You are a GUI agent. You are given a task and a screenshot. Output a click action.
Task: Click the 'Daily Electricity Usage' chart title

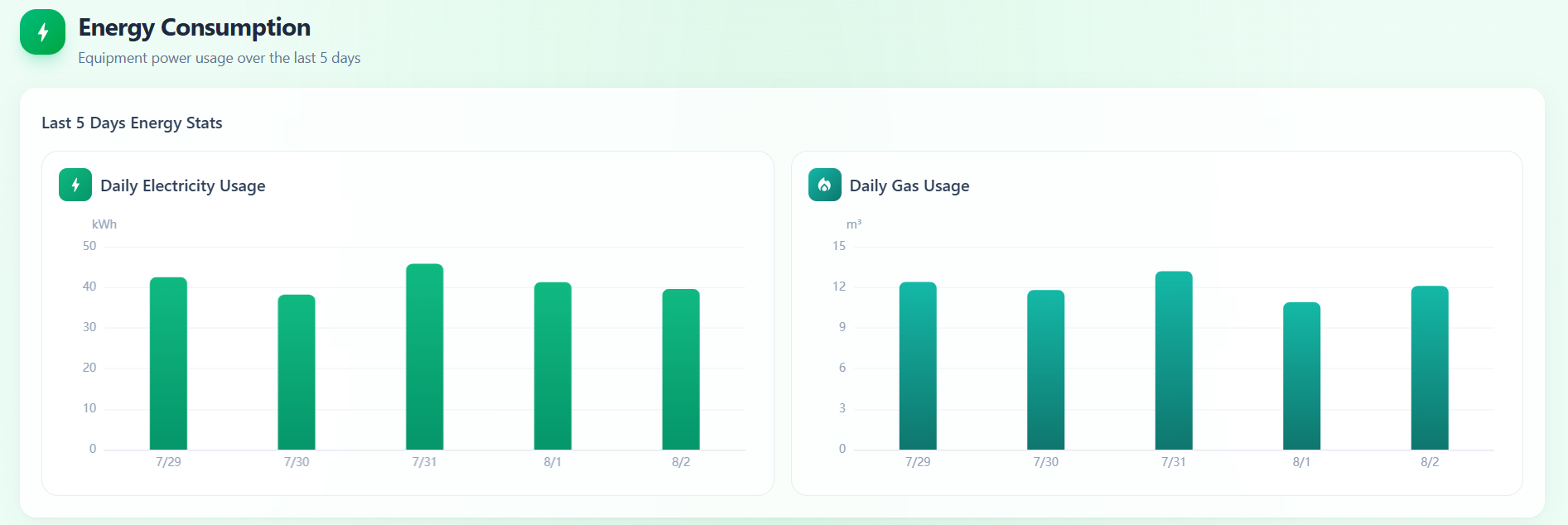coord(183,185)
